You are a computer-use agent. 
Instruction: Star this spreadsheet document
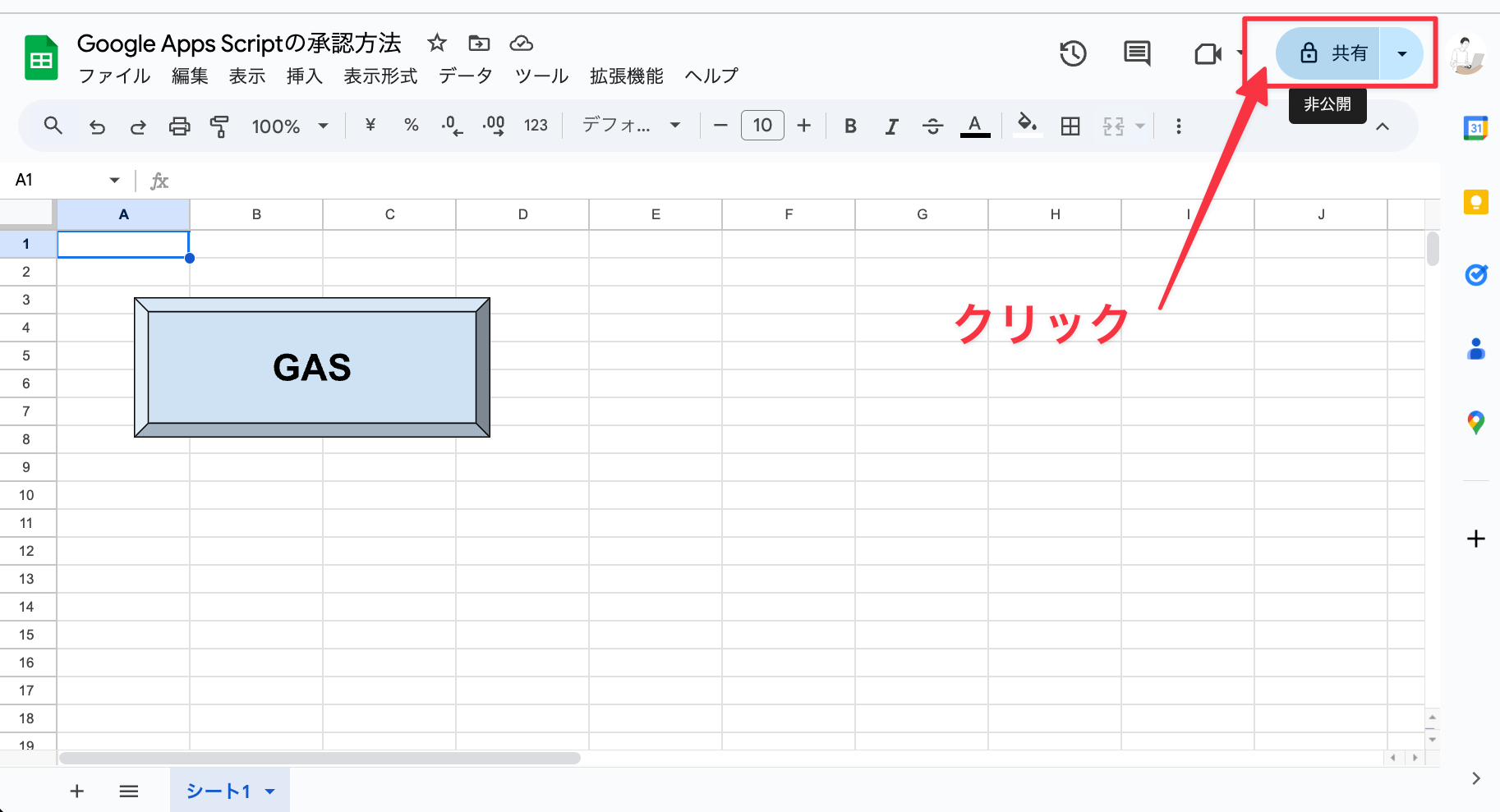coord(437,43)
